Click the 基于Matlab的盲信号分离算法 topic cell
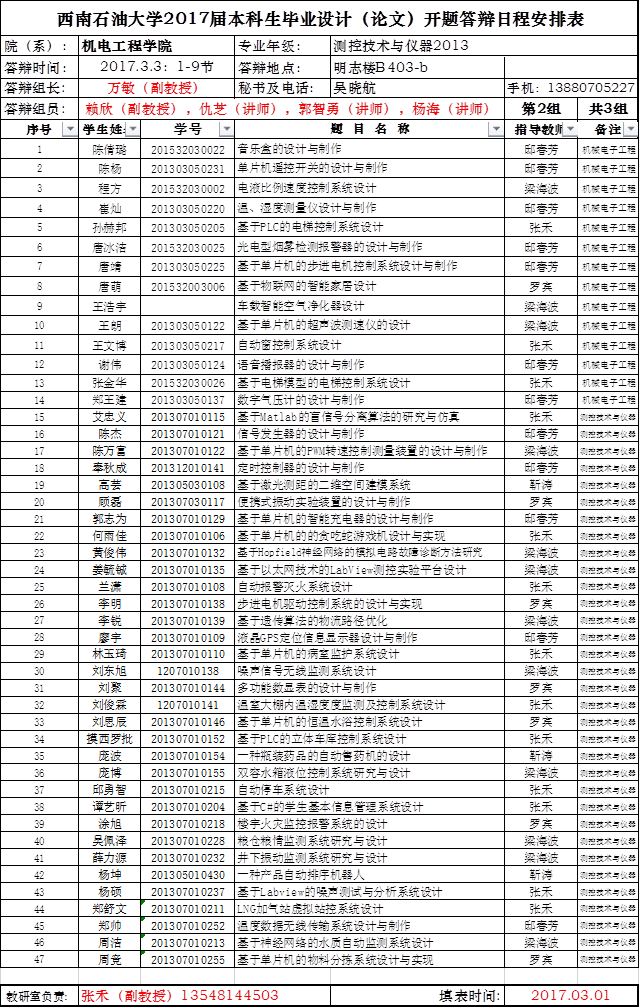This screenshot has height=1008, width=640. pyautogui.click(x=349, y=417)
